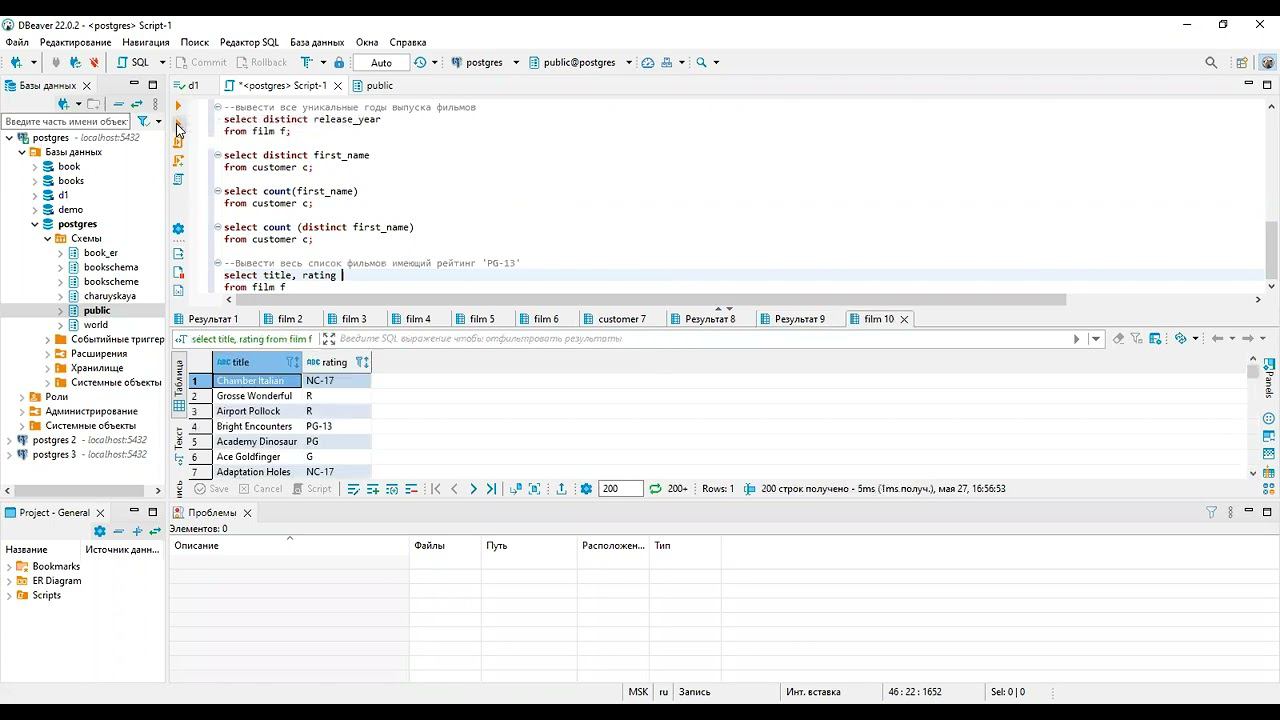Open the dashboard gauge icon in toolbar
The height and width of the screenshot is (720, 1280).
coord(648,62)
